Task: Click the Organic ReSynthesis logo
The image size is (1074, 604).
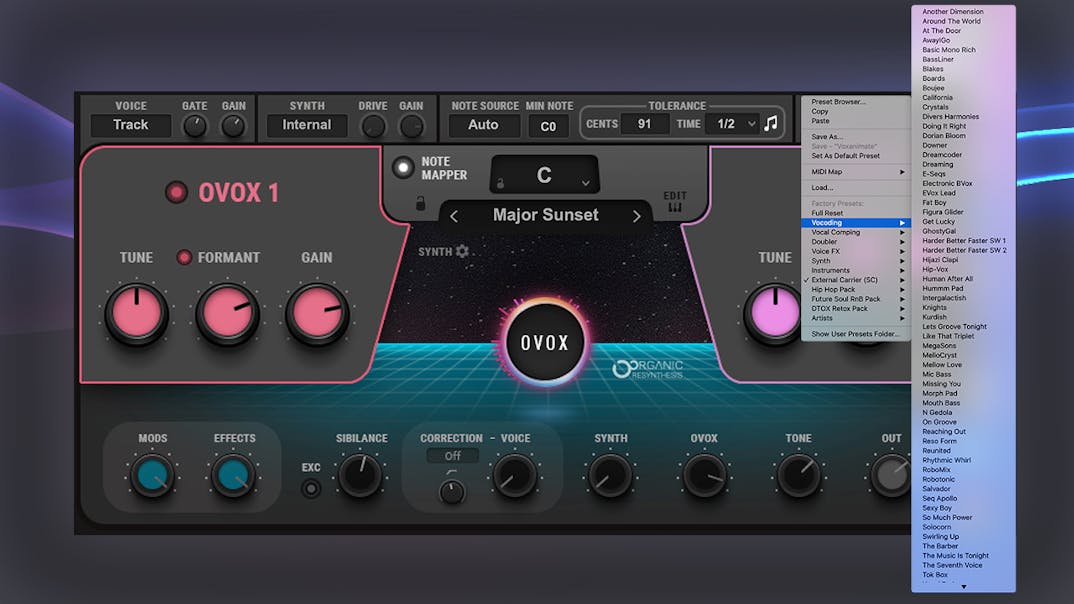Action: point(650,370)
